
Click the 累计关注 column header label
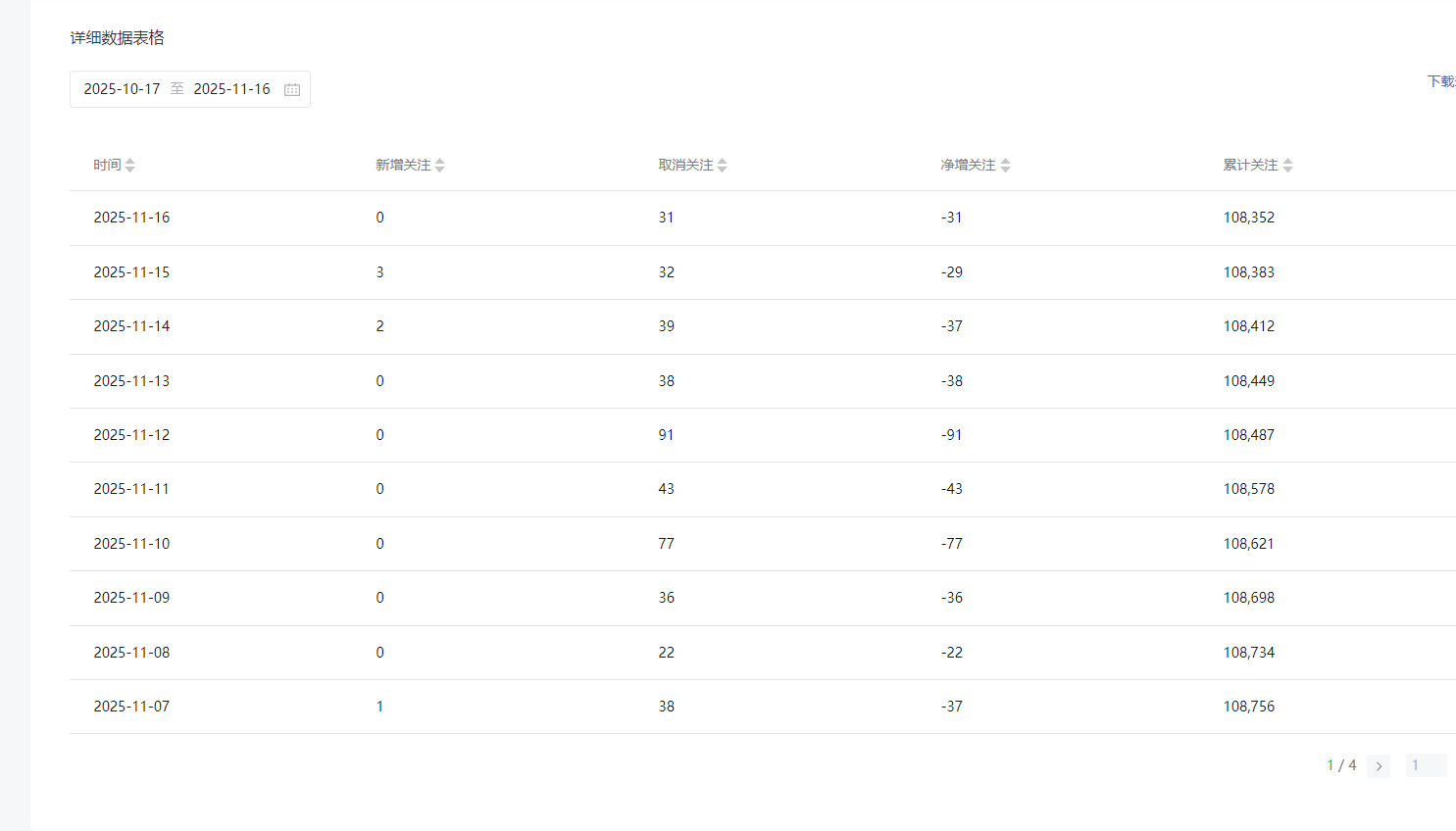click(1250, 166)
